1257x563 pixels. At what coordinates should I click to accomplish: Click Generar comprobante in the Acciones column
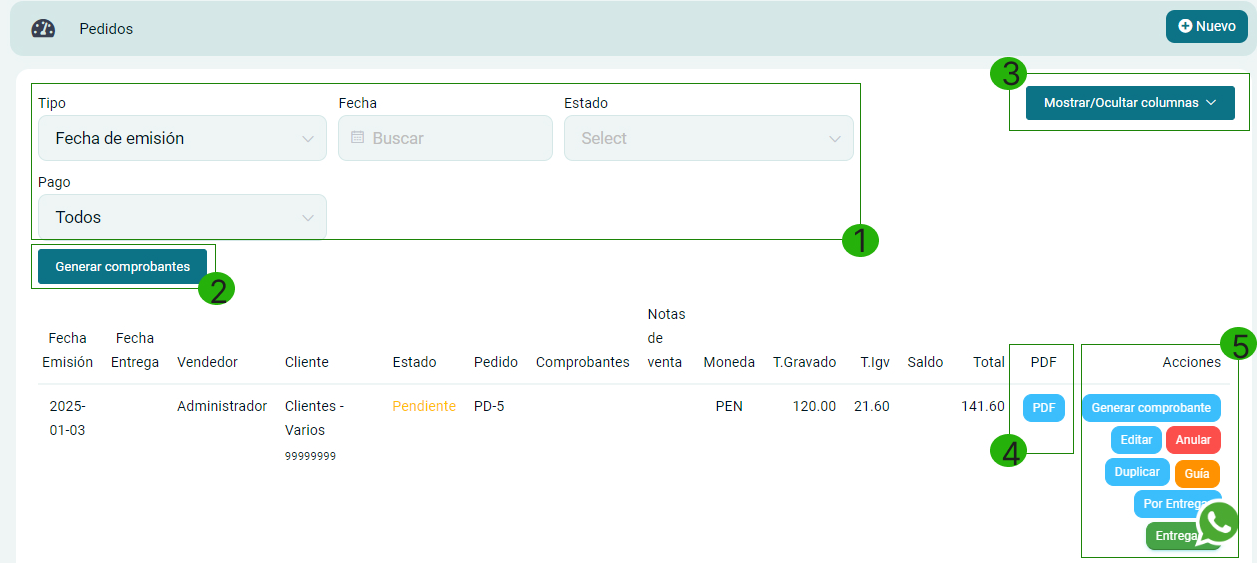point(1151,408)
